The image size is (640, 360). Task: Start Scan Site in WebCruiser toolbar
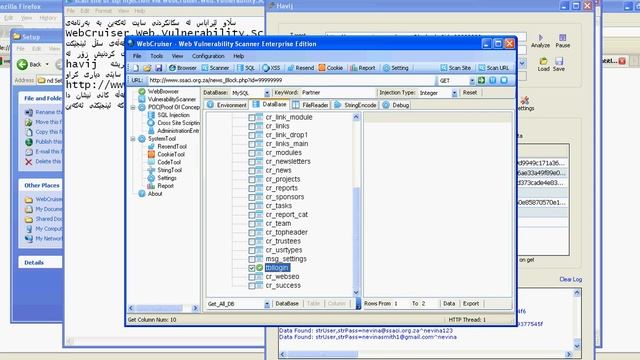click(456, 68)
